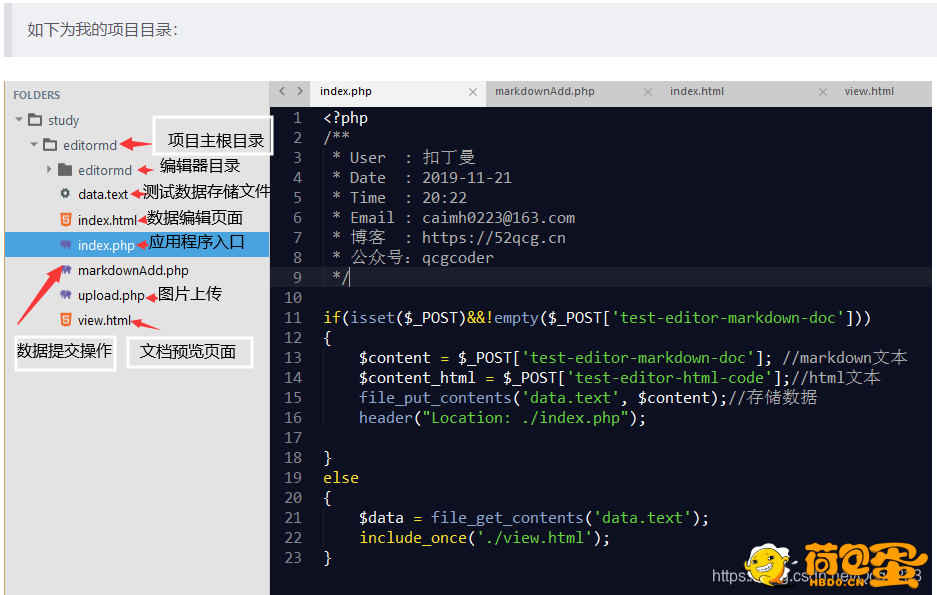Image resolution: width=937 pixels, height=595 pixels.
Task: Expand the nested editormd editor folder
Action: [x=49, y=170]
